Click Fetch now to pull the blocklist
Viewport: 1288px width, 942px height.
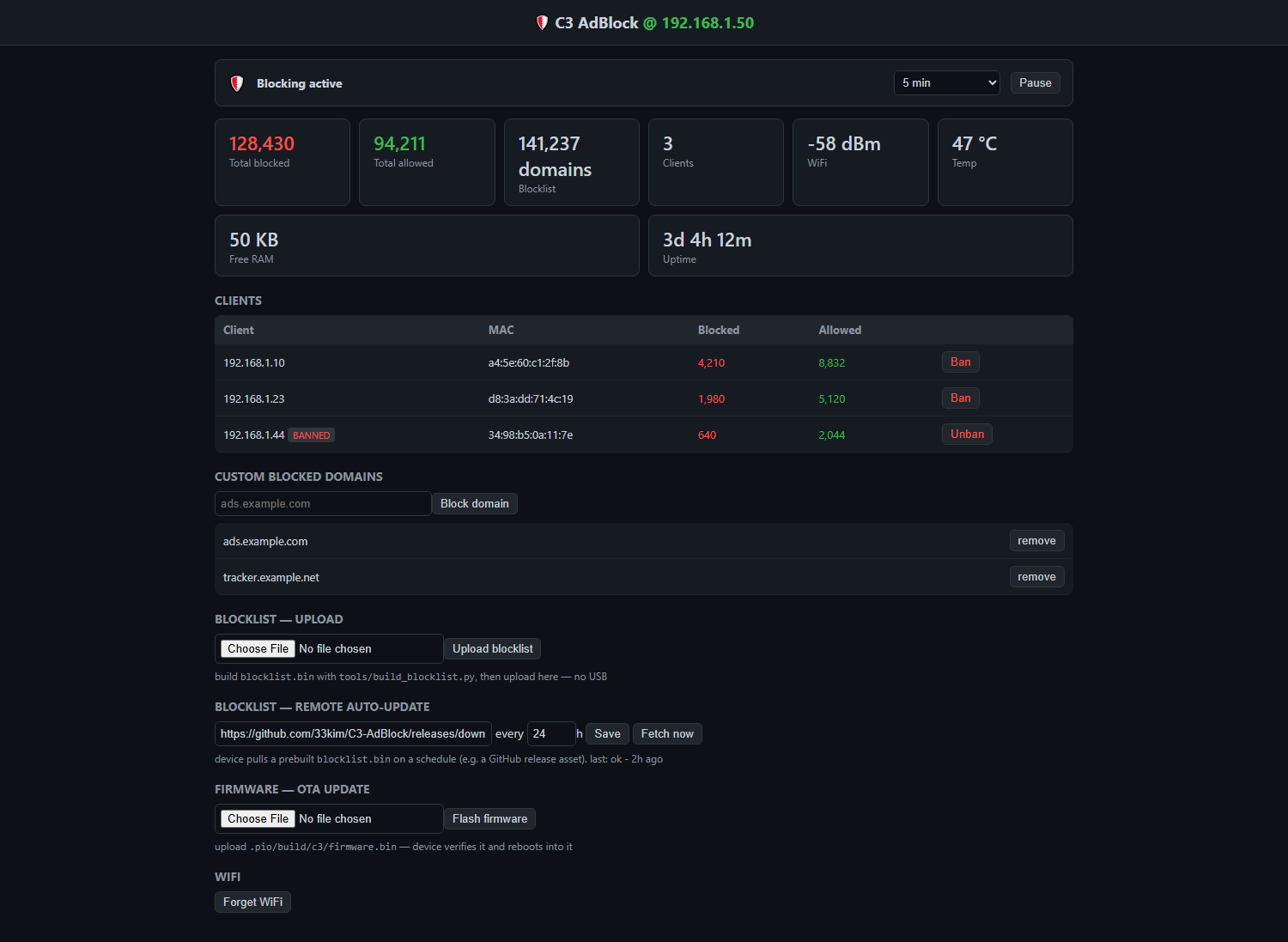pos(667,734)
